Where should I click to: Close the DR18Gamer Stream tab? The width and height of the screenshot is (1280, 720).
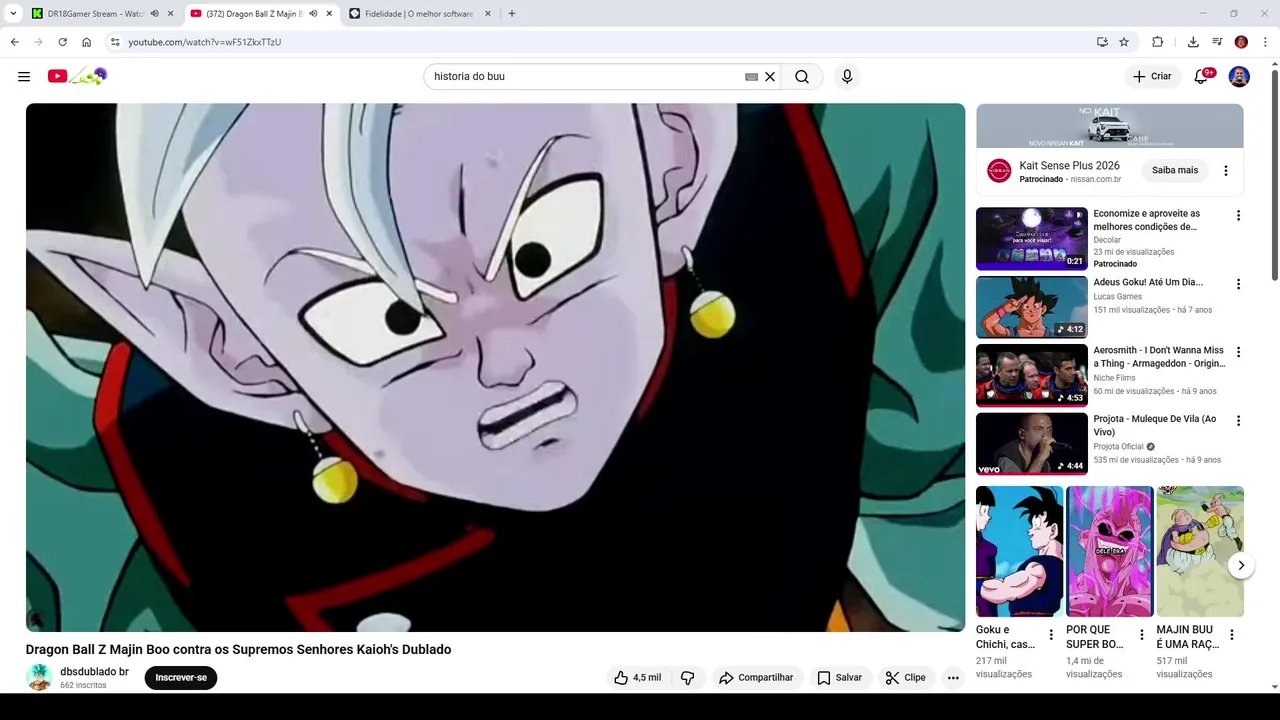pos(171,14)
